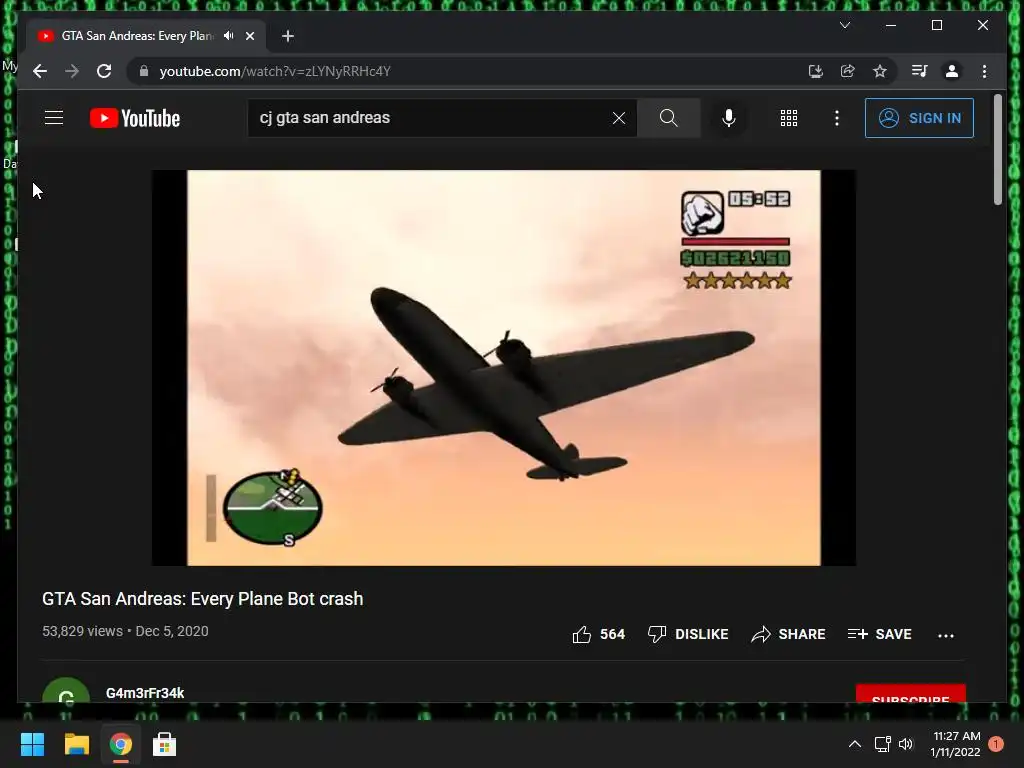Close the GTA San Andreas tab
The image size is (1024, 768).
click(x=249, y=36)
